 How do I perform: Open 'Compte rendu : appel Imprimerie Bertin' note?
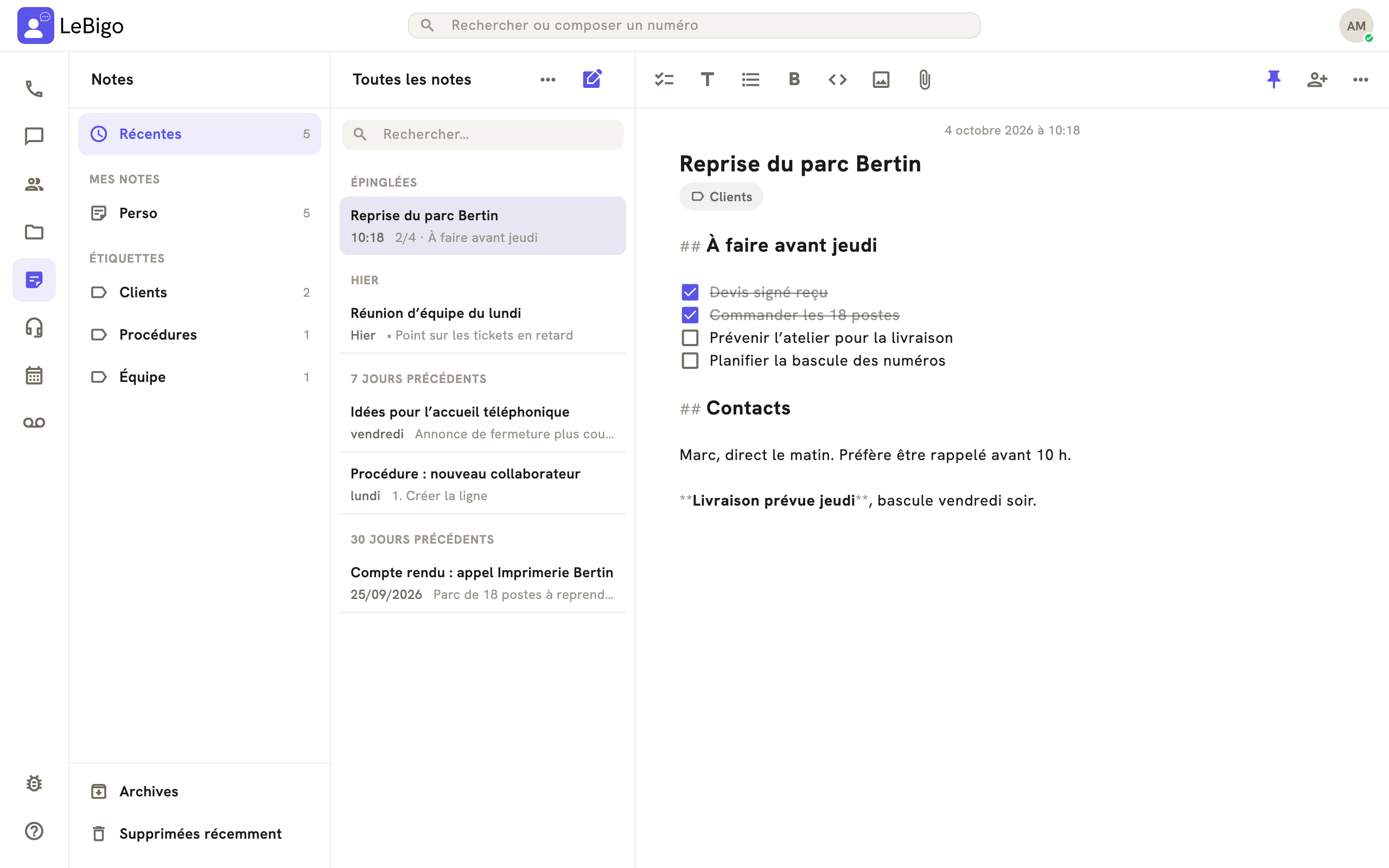(x=482, y=583)
